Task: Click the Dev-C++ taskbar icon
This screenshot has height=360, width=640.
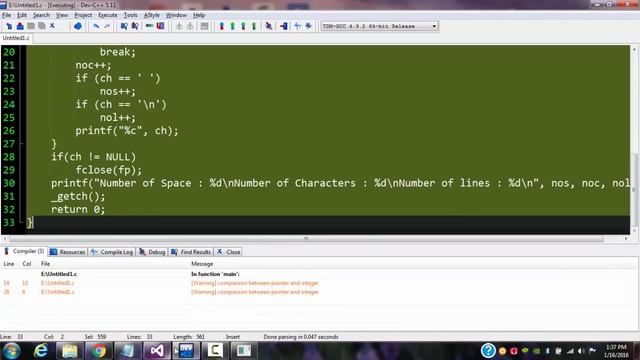Action: point(186,351)
